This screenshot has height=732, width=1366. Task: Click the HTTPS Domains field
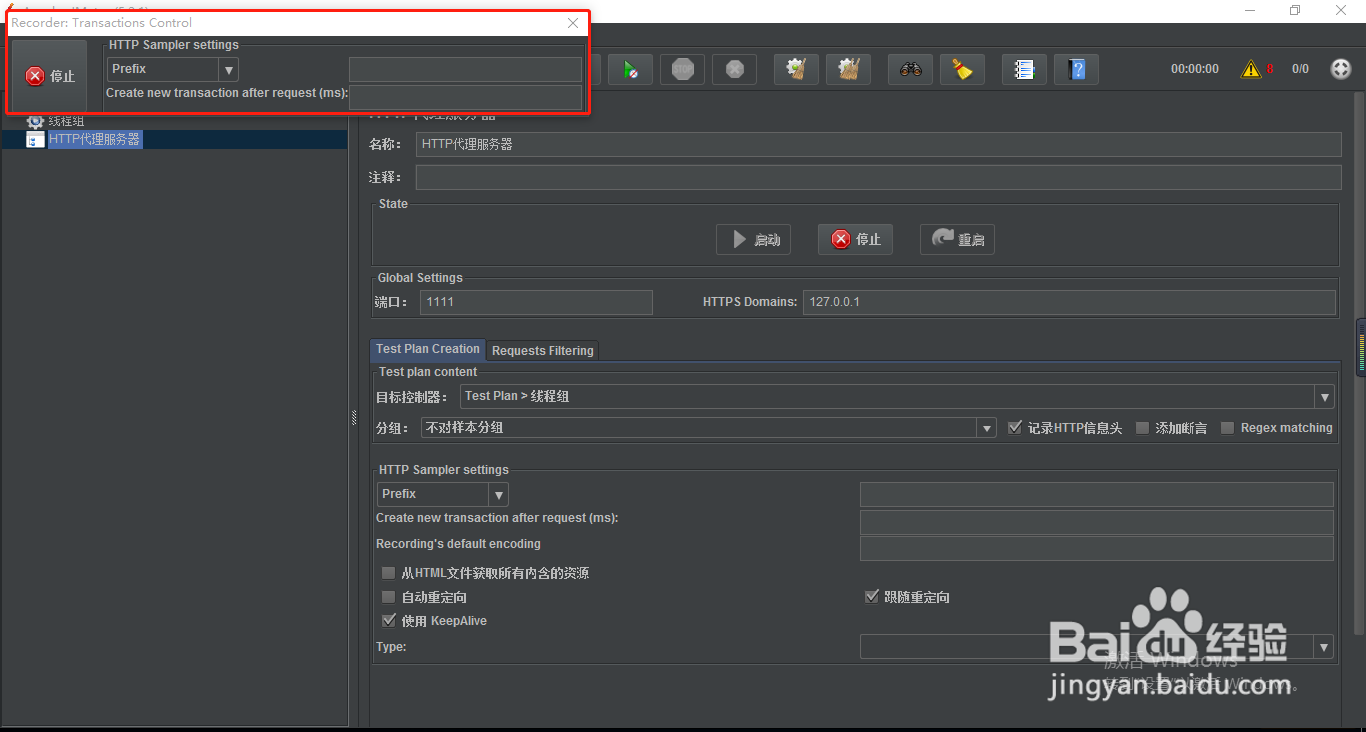[1069, 302]
